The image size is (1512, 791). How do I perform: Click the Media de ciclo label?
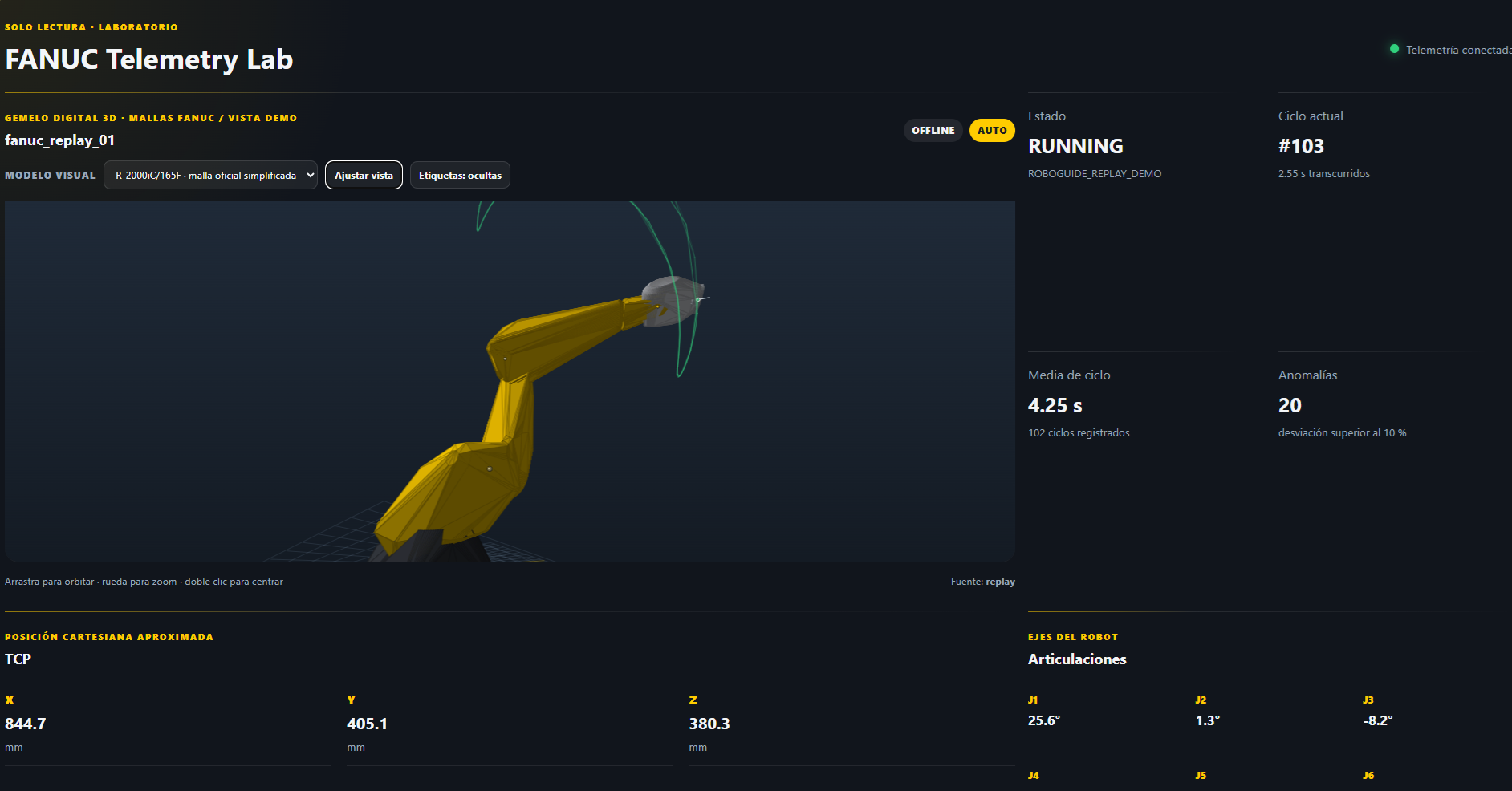(x=1069, y=375)
